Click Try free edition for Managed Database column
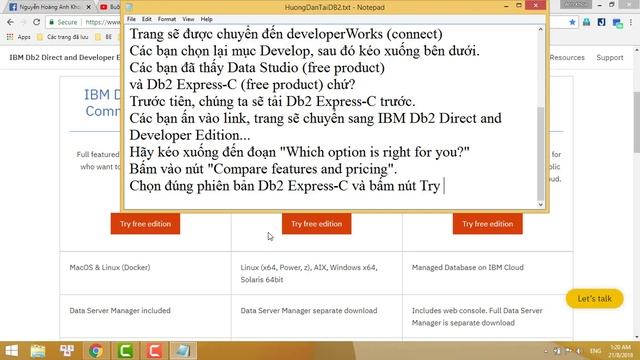 click(487, 224)
